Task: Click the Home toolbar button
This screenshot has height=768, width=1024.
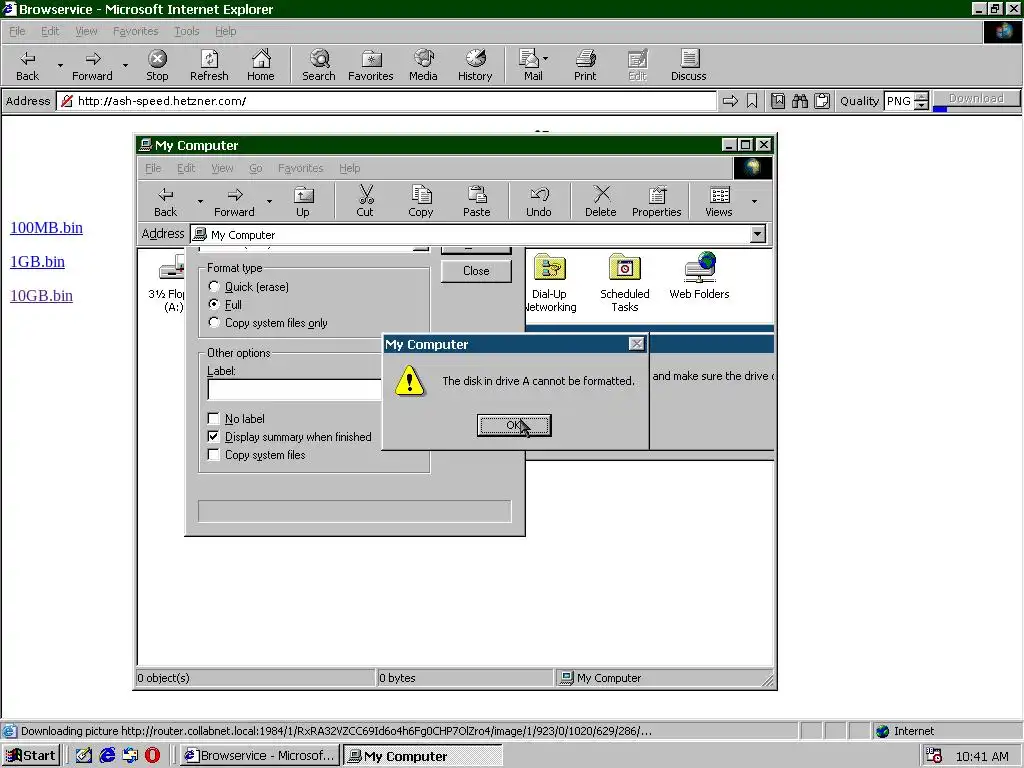Action: pos(261,65)
